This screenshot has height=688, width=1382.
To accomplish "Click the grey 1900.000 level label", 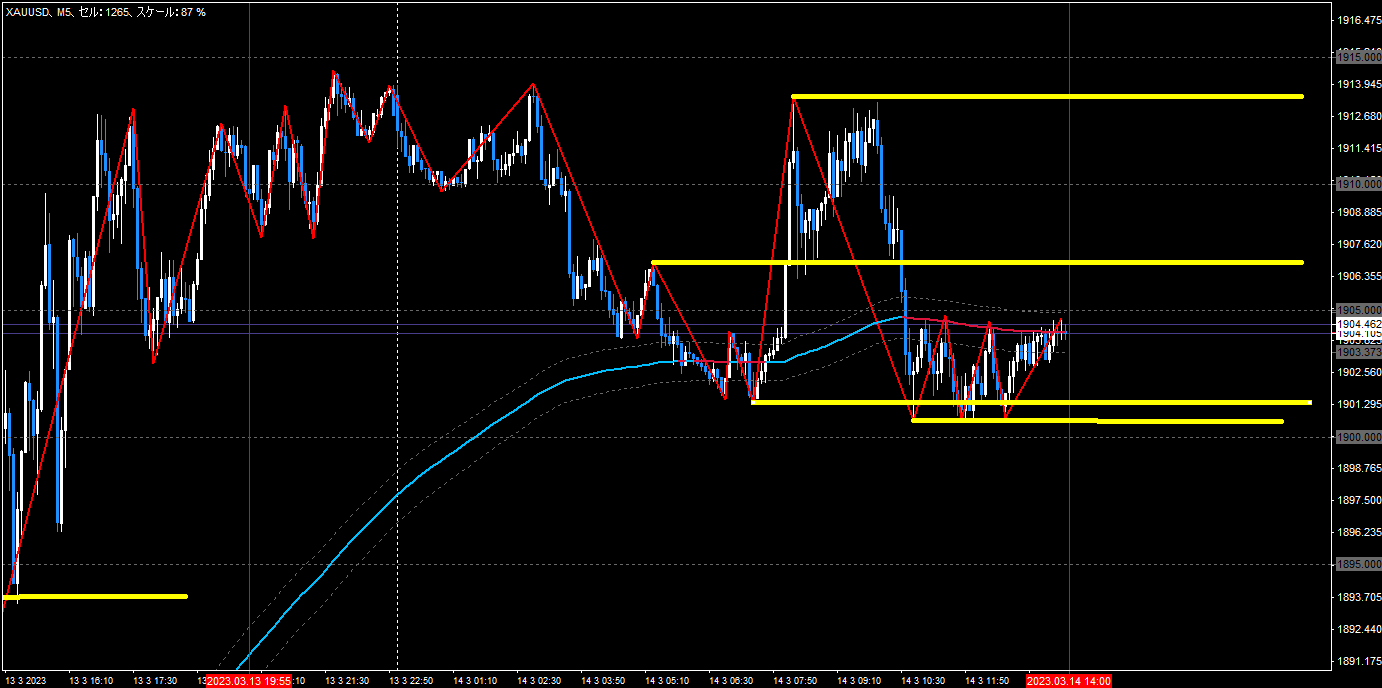I will tap(1358, 437).
